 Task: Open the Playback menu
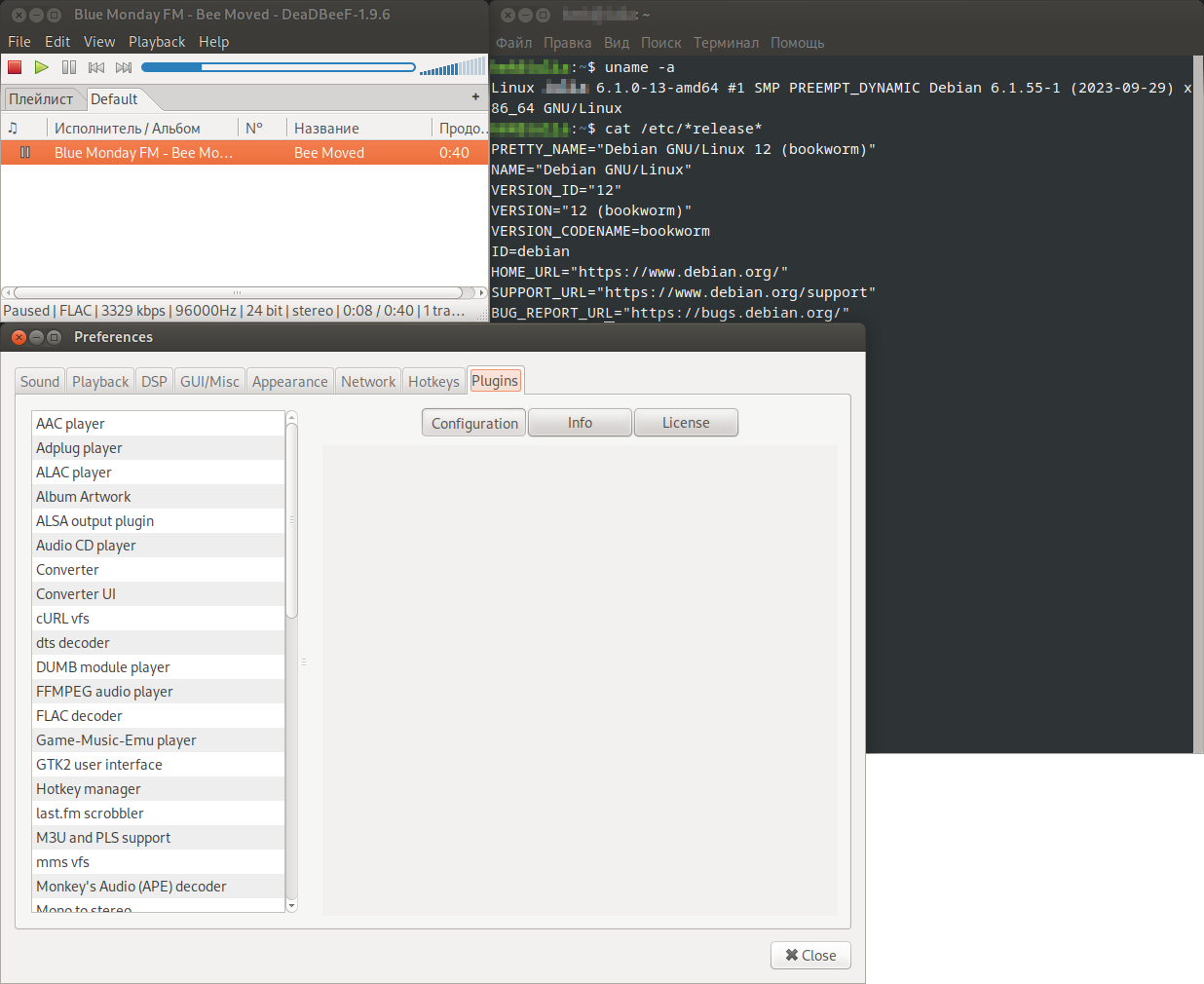(156, 42)
